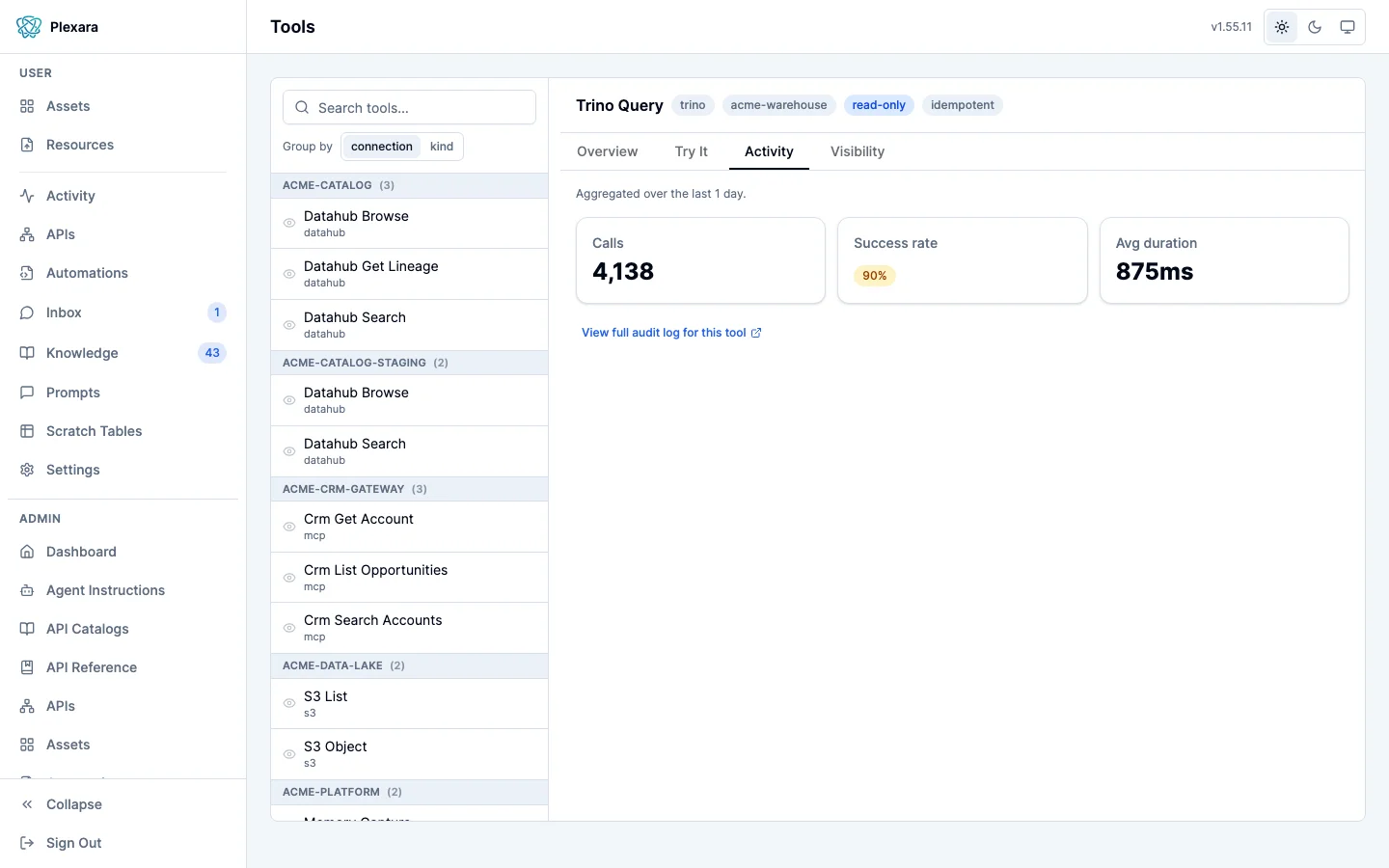This screenshot has height=868, width=1389.
Task: Focus the Search tools input
Action: 409,108
